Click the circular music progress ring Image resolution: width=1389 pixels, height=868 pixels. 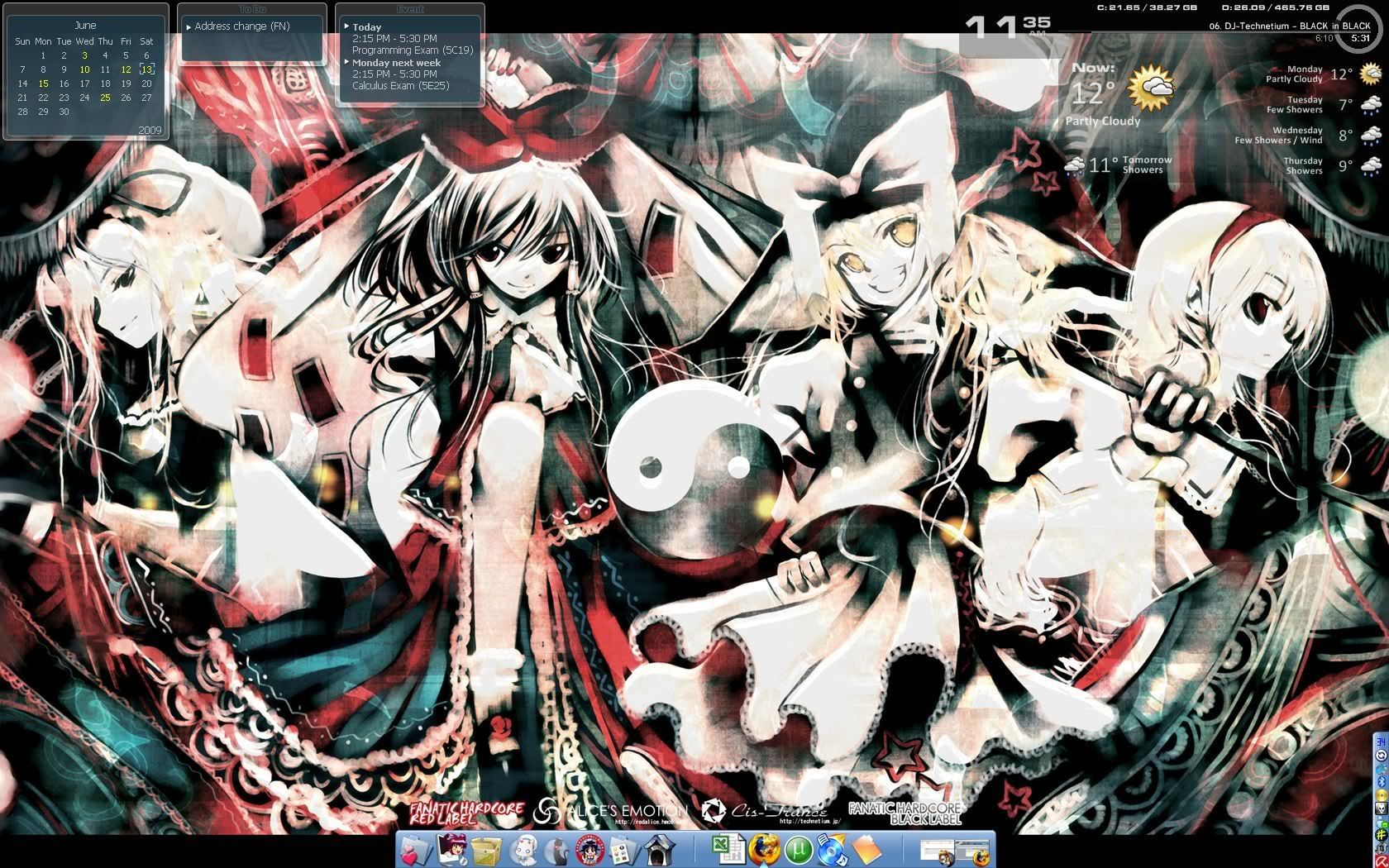[x=1359, y=28]
